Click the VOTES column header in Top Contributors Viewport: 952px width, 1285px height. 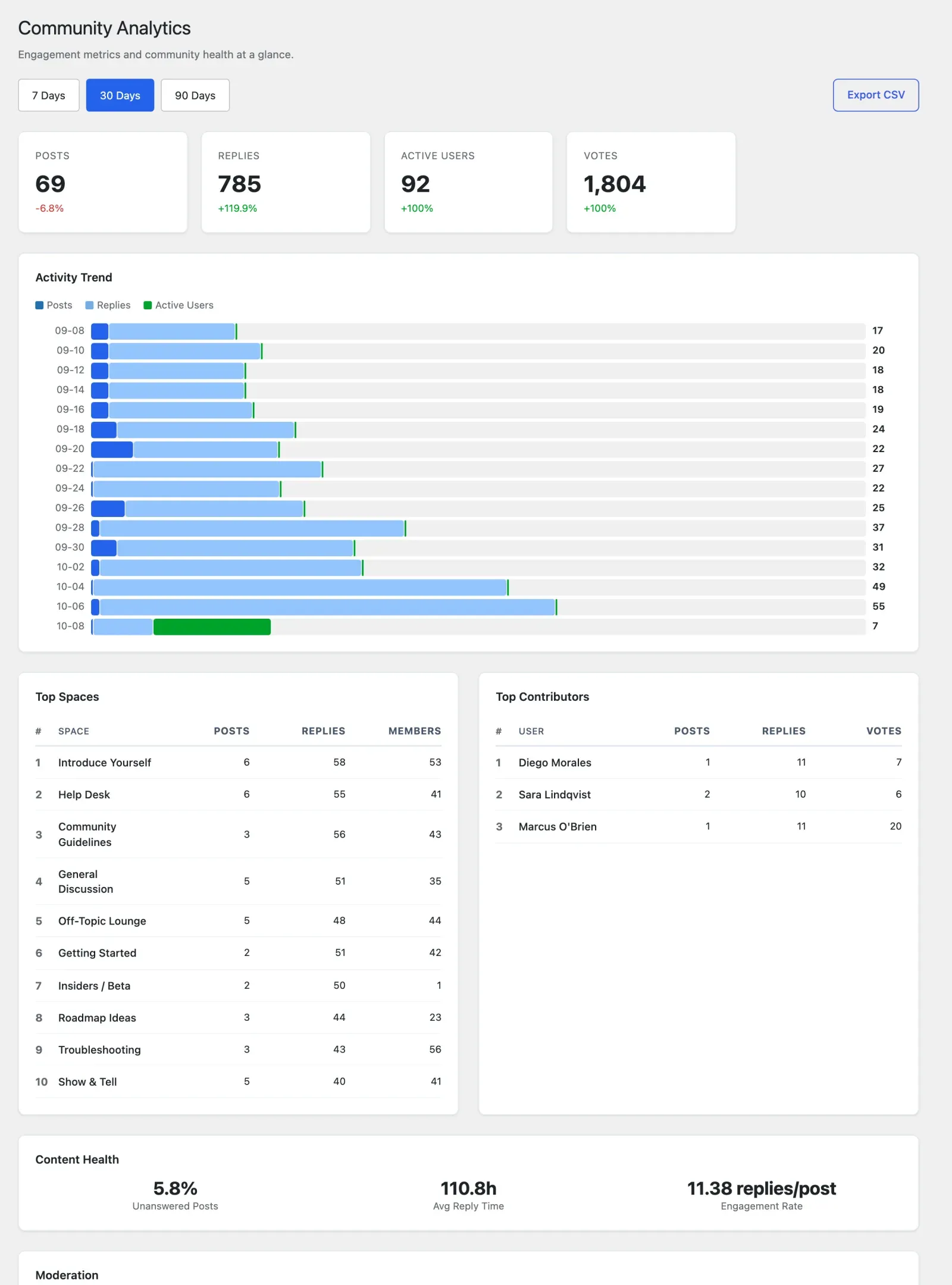pyautogui.click(x=884, y=731)
